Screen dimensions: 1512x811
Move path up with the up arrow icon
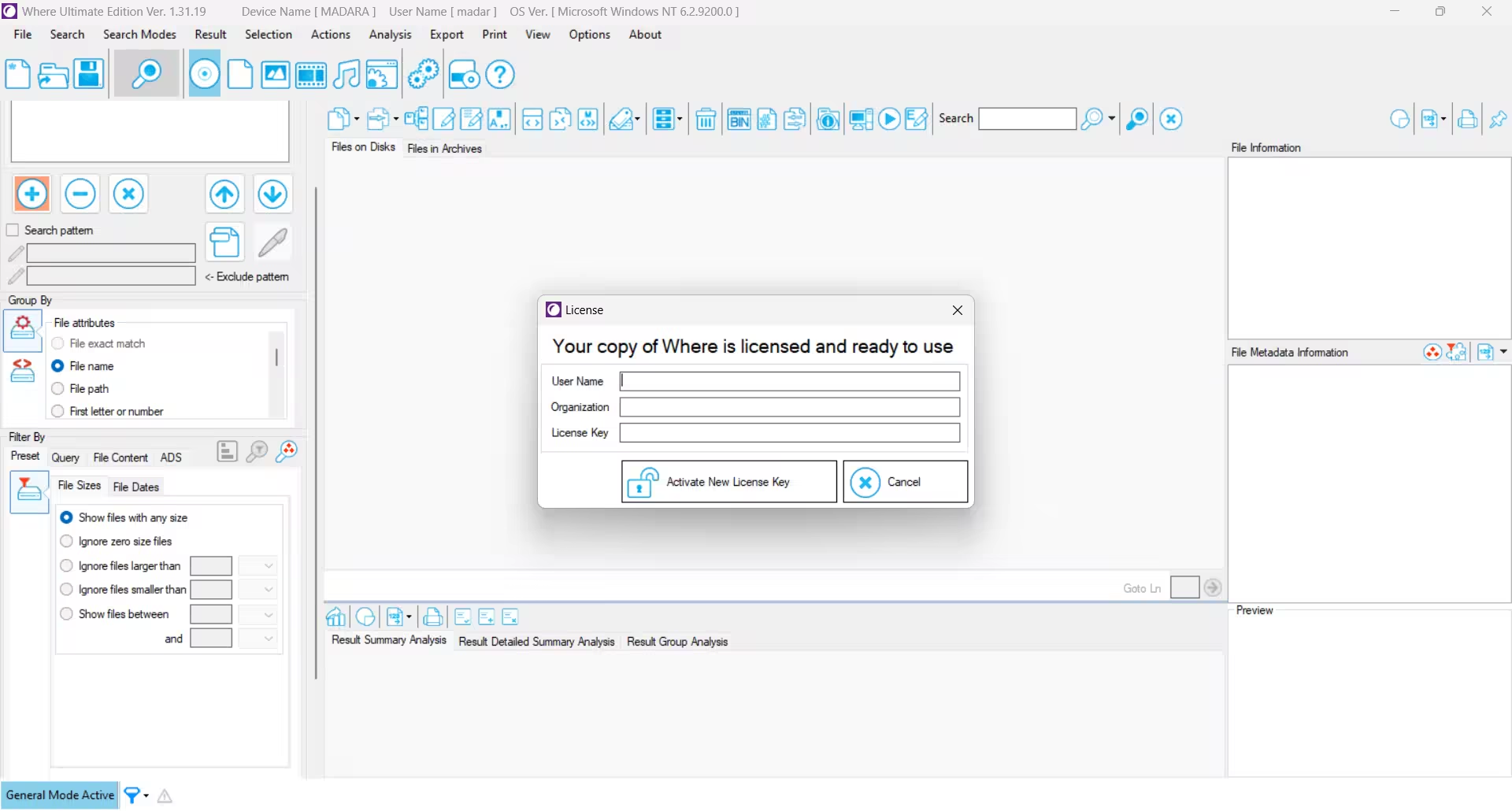[224, 194]
